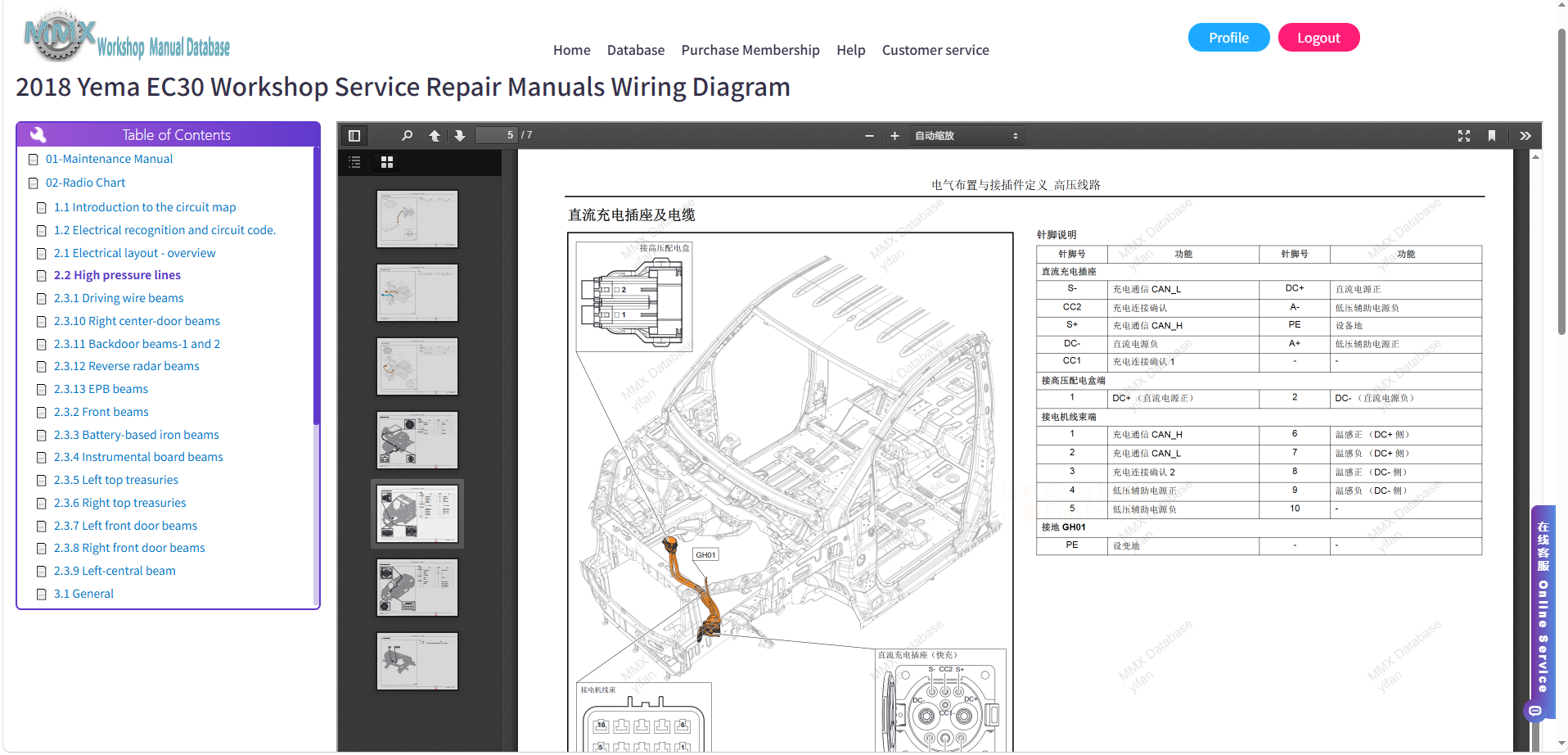Screen dimensions: 1568x755
Task: Open 3.1 General in contents
Action: [83, 594]
